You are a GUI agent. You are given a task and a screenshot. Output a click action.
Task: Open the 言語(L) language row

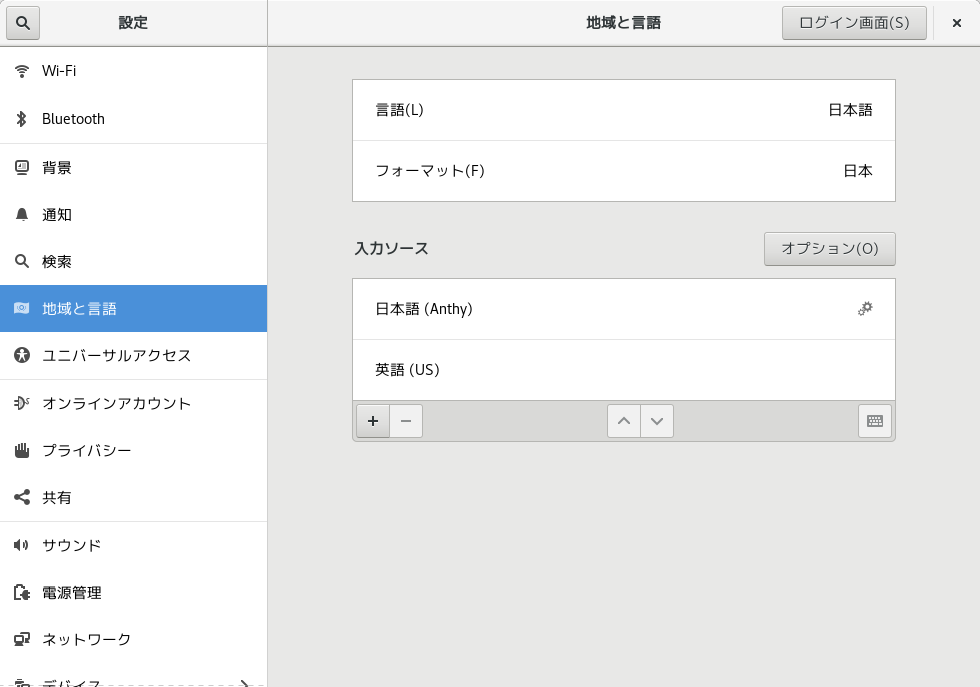623,110
